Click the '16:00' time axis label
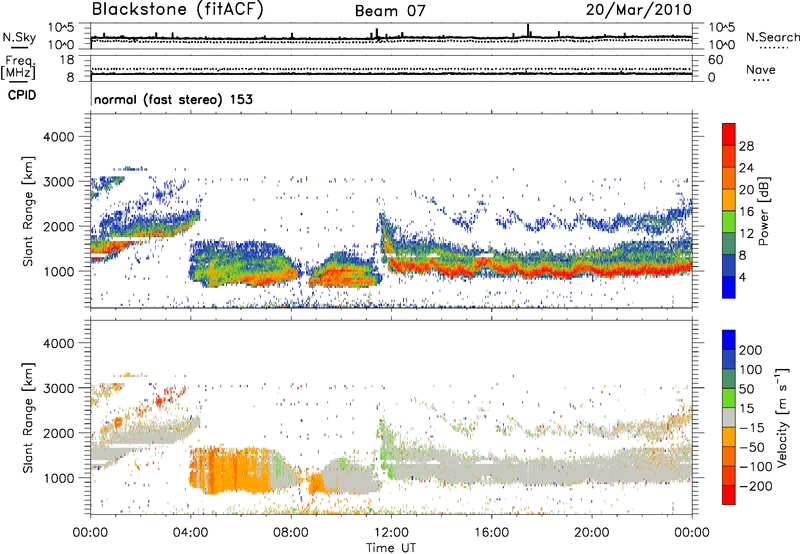 (491, 533)
